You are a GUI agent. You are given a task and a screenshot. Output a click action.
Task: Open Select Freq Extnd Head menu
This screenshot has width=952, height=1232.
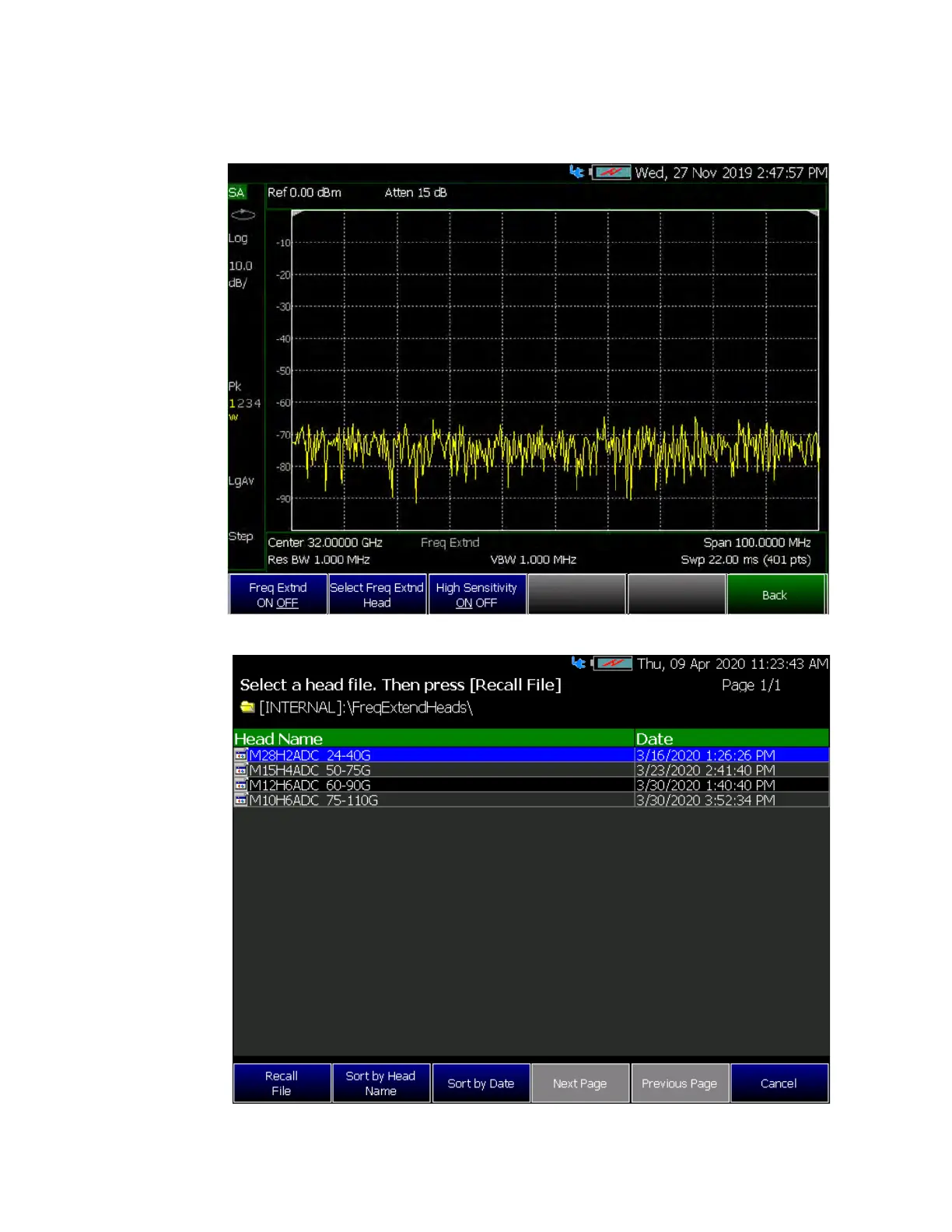377,594
